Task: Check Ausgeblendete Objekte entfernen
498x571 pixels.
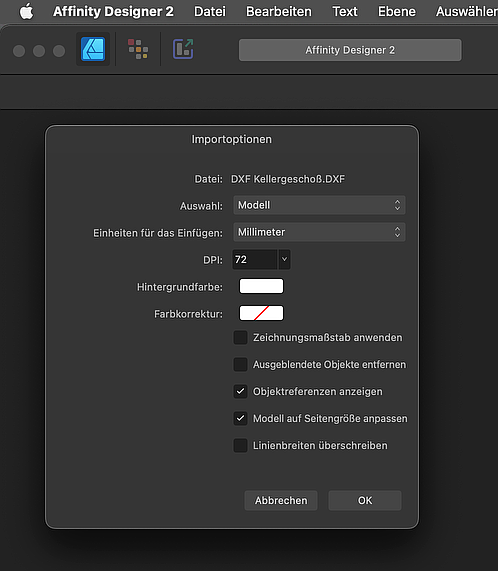Action: click(240, 365)
